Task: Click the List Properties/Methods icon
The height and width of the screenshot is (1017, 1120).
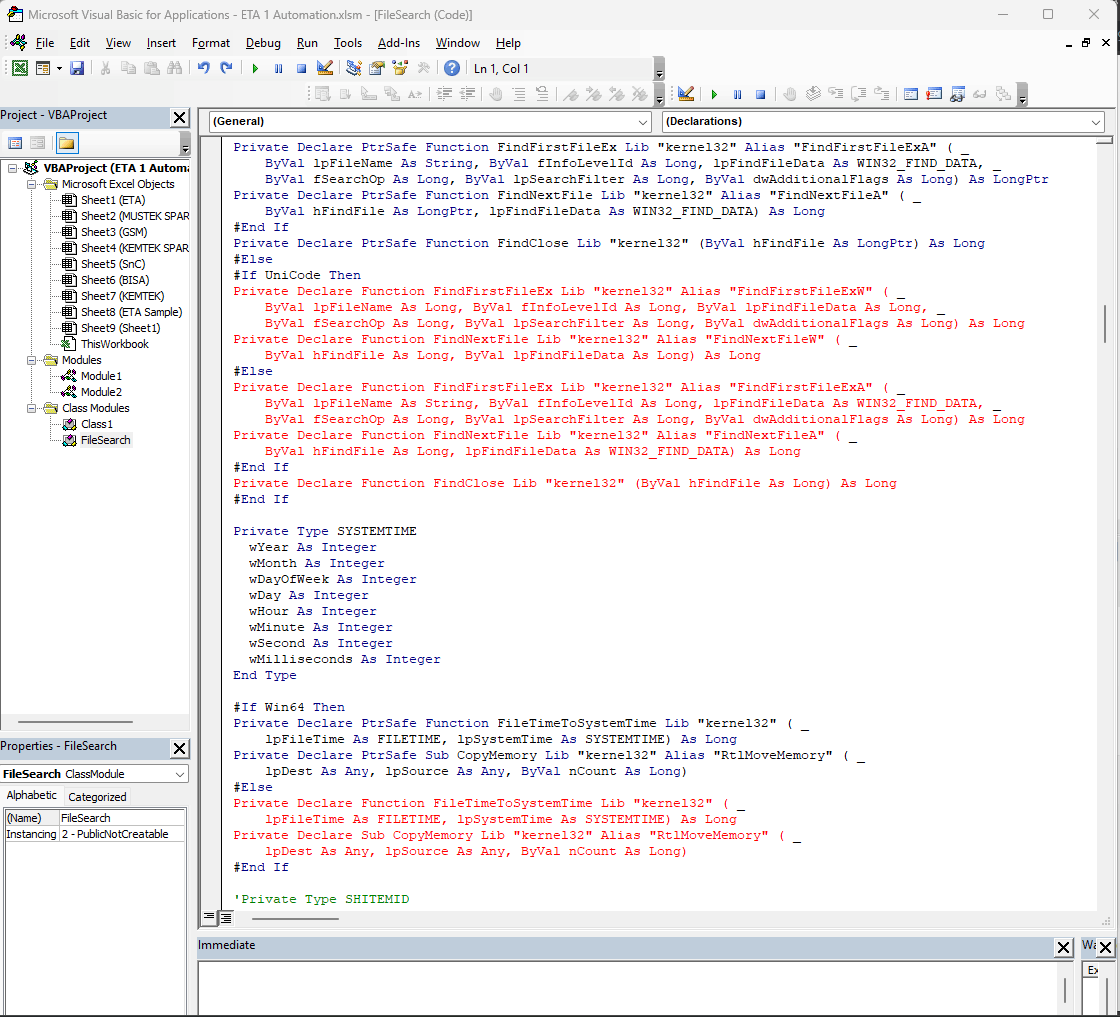Action: (322, 94)
